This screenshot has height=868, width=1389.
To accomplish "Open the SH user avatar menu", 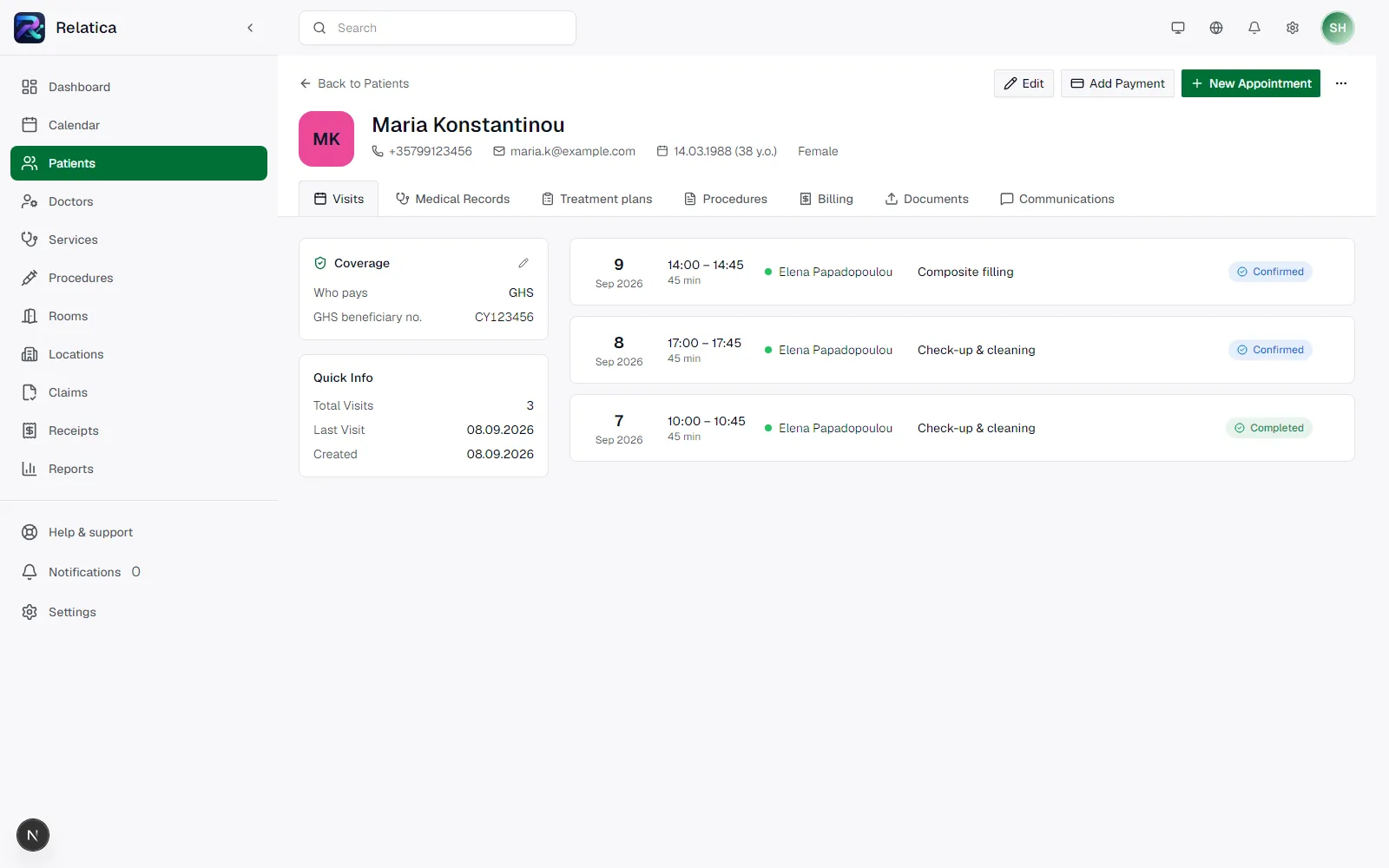I will (1338, 28).
